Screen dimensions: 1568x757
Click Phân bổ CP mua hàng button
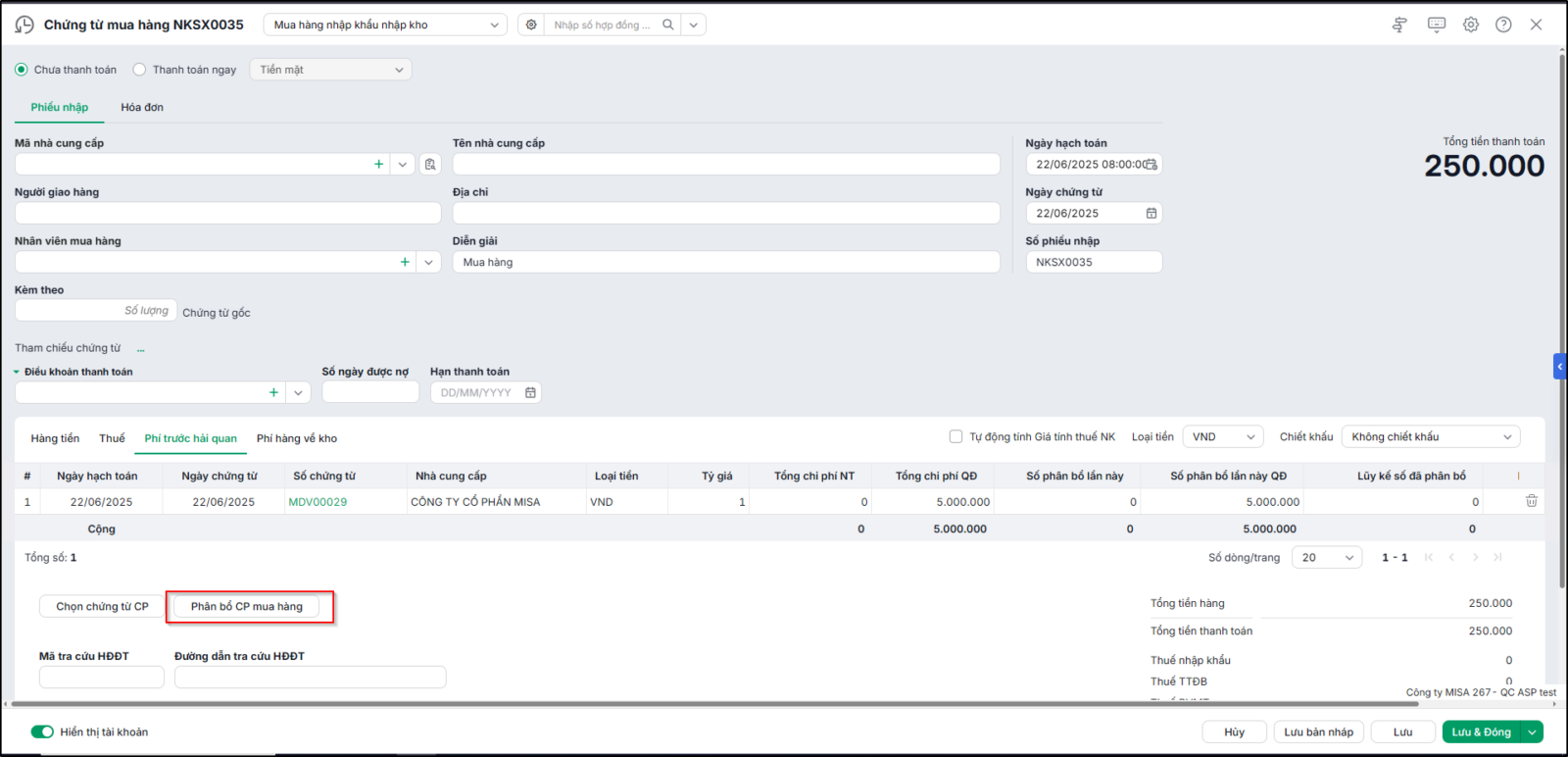point(247,606)
